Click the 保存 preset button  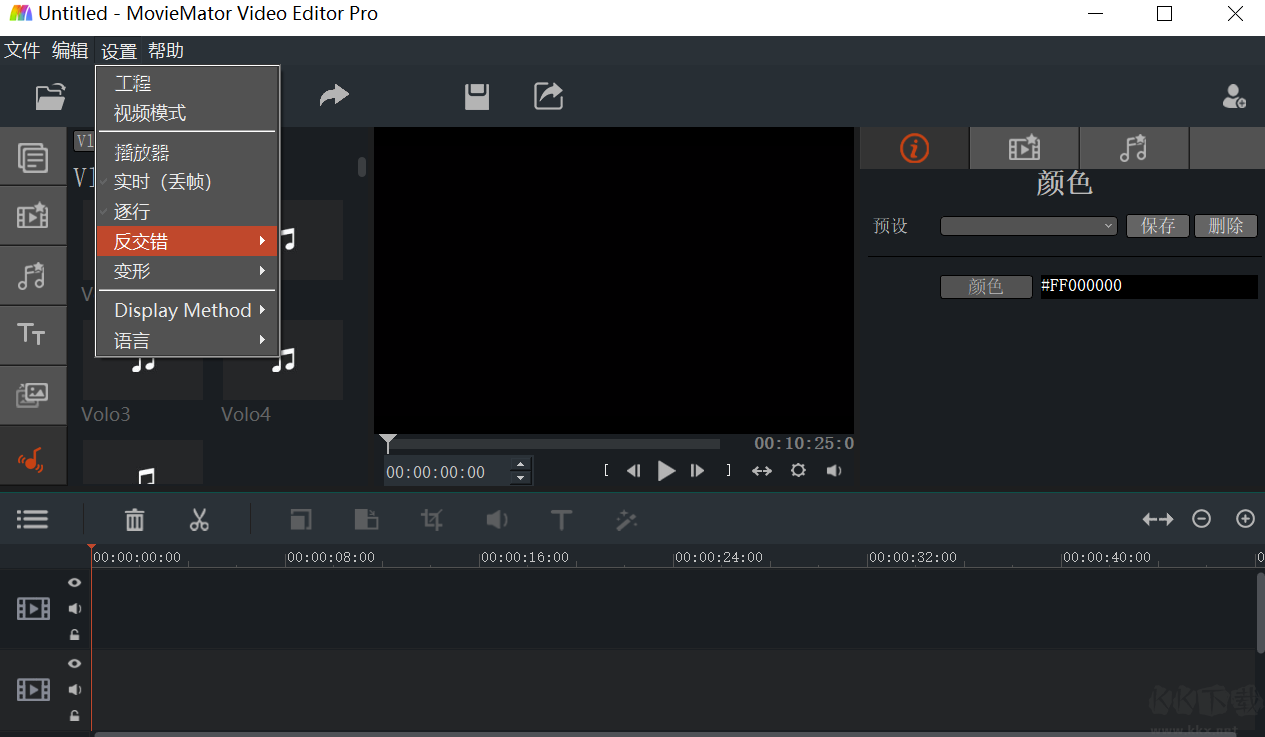1158,226
